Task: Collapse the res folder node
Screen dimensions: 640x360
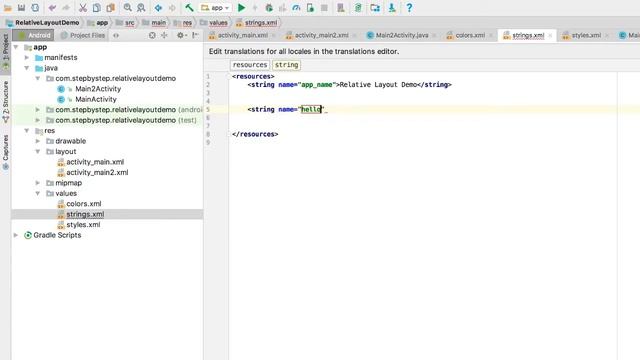Action: [x=27, y=131]
